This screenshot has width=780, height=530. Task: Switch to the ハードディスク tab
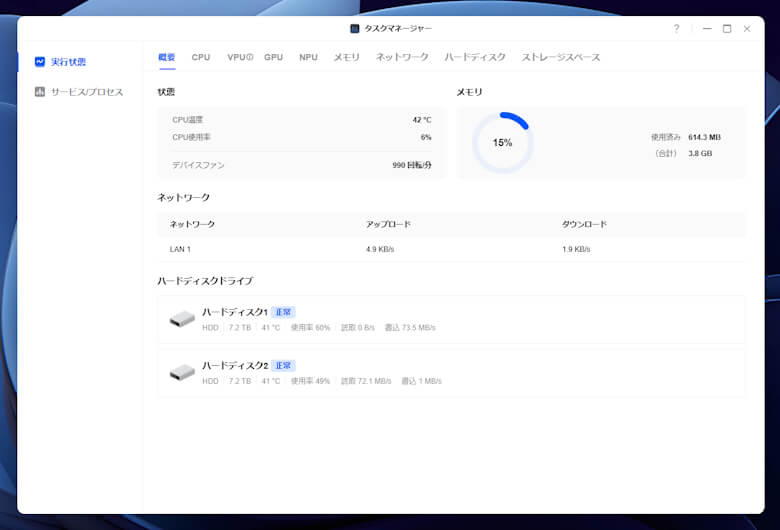475,58
